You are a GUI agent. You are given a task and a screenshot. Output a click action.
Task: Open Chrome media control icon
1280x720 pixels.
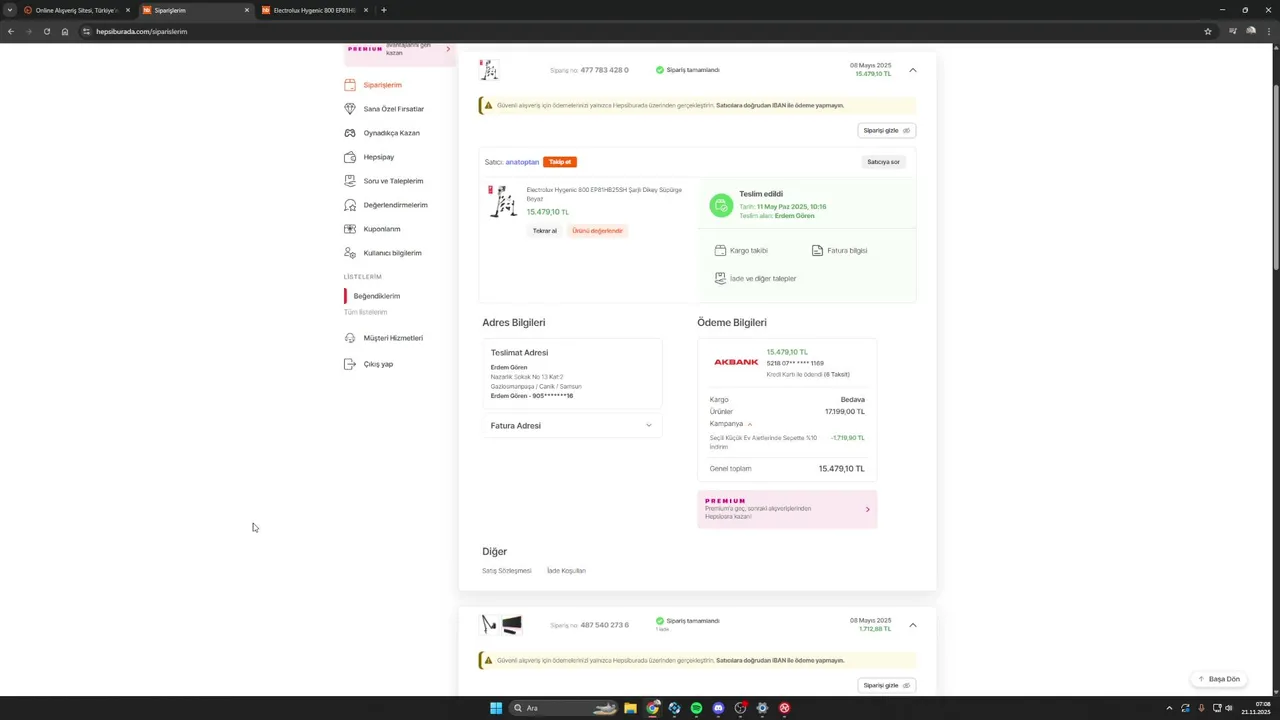pos(1233,31)
